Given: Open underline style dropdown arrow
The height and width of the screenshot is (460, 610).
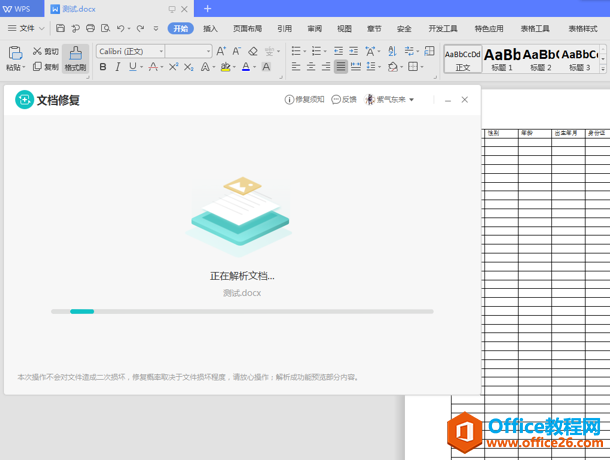Looking at the screenshot, I should tap(142, 67).
